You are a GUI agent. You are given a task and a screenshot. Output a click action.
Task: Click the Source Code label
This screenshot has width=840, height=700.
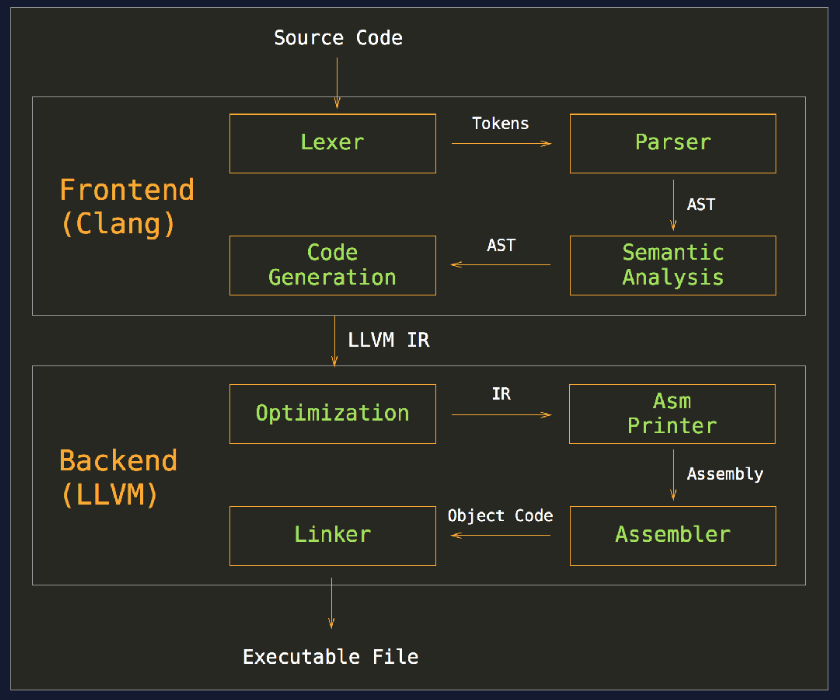[x=338, y=38]
